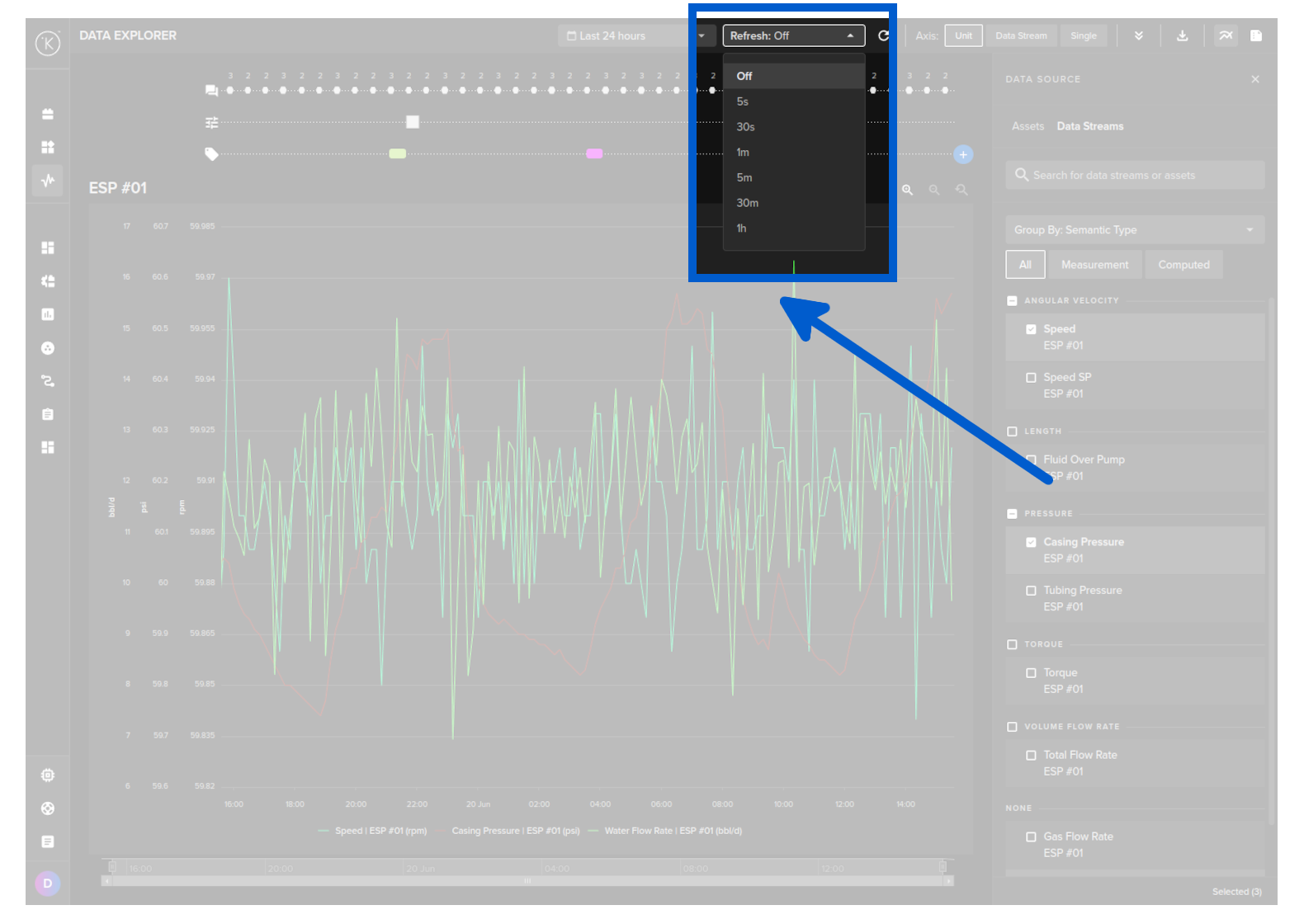Click the Computed filter button

1184,265
